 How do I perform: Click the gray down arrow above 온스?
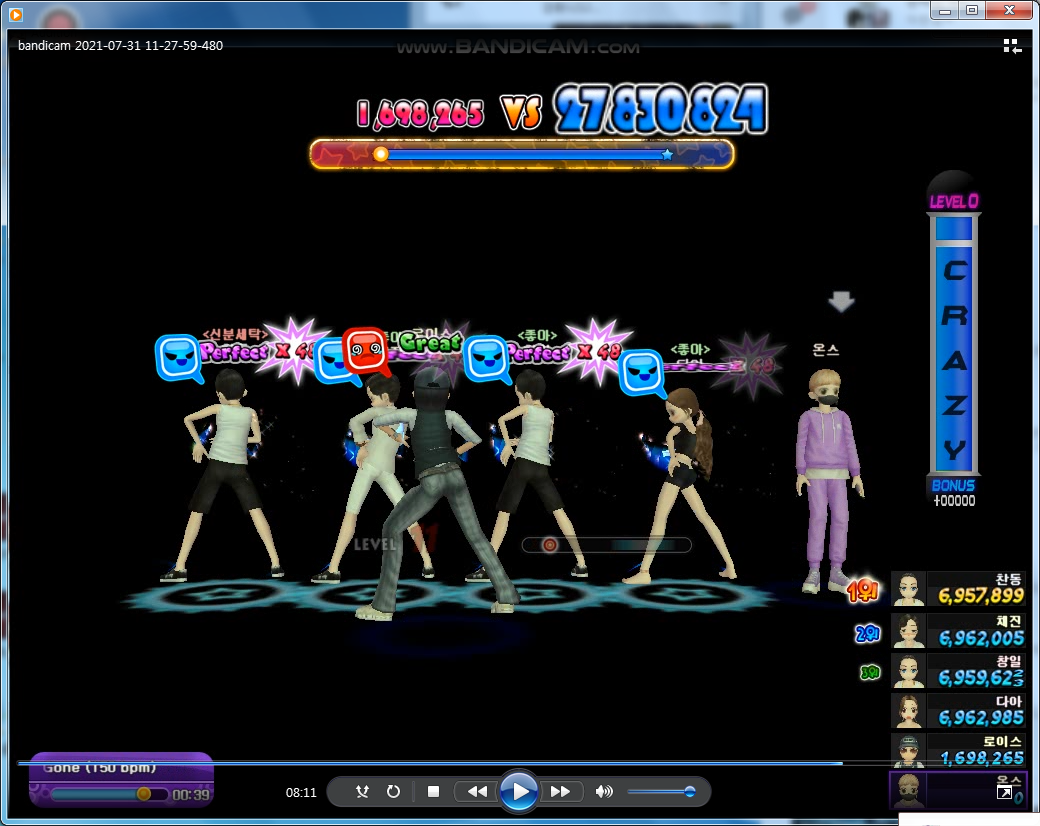coord(841,301)
